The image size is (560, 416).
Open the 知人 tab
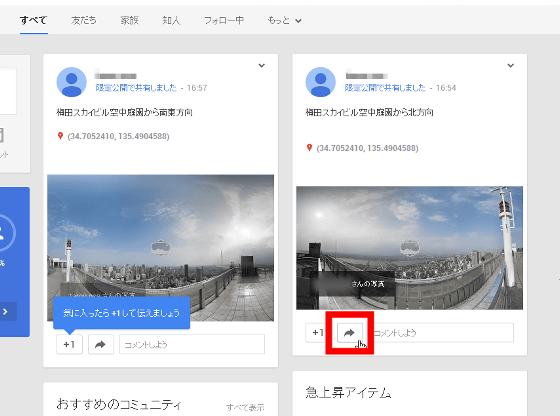(171, 20)
